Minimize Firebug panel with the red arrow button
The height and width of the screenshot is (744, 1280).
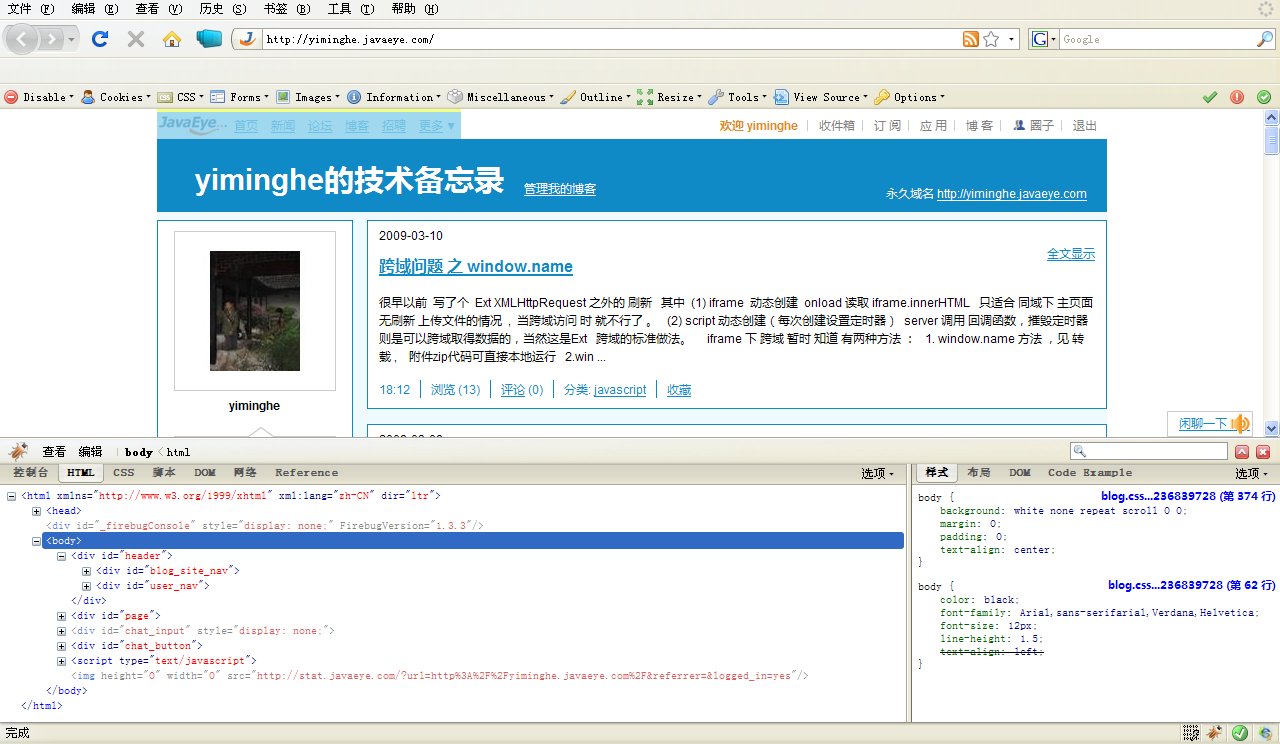click(1242, 452)
